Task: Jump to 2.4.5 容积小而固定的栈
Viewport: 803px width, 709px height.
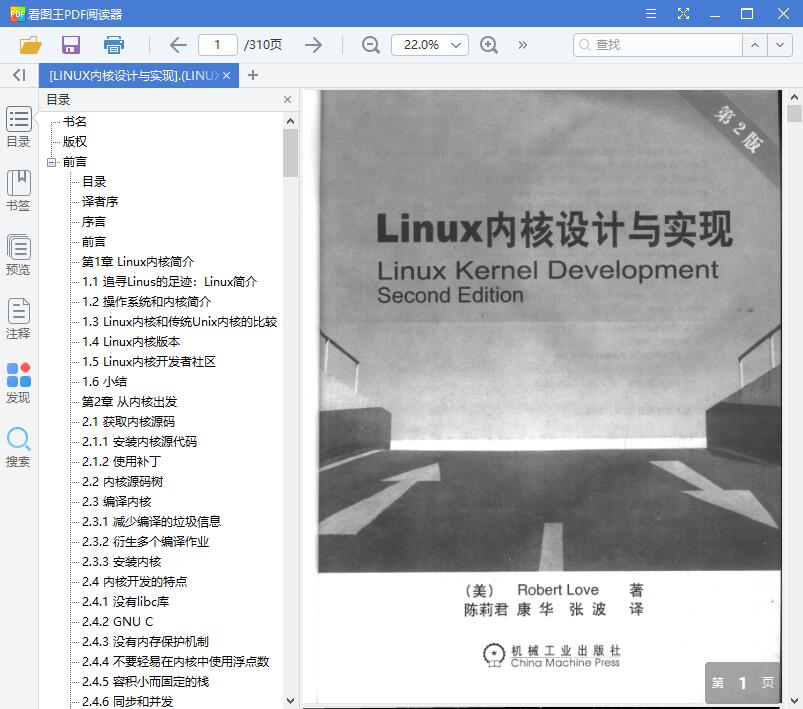Action: pyautogui.click(x=145, y=681)
